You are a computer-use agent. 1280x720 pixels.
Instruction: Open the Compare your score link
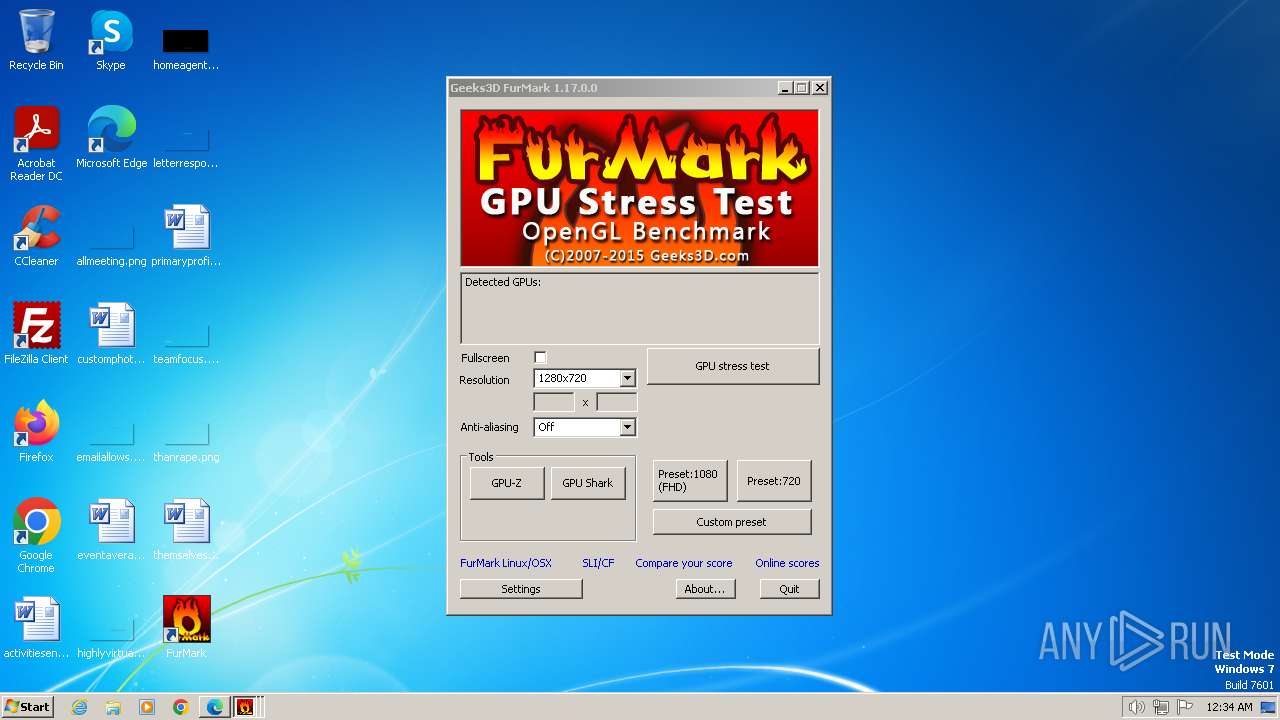click(684, 563)
